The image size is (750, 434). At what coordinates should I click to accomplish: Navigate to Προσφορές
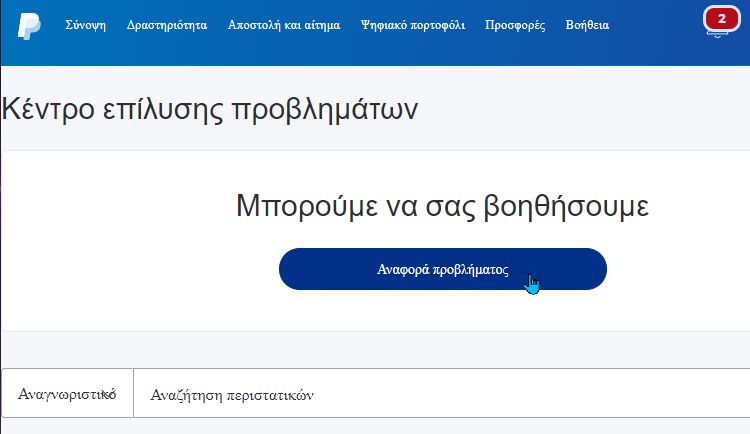click(515, 25)
